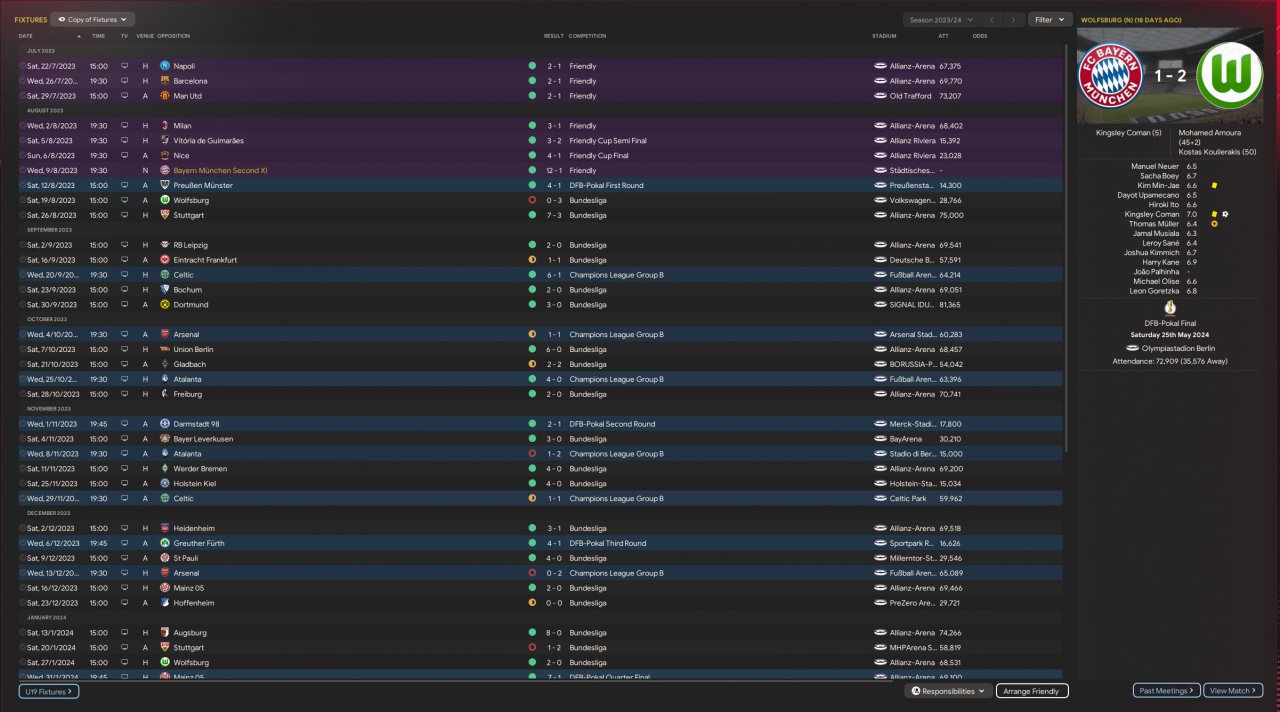Toggle the selection circle for Sat, 22/7/2023
The height and width of the screenshot is (712, 1280).
pos(22,66)
